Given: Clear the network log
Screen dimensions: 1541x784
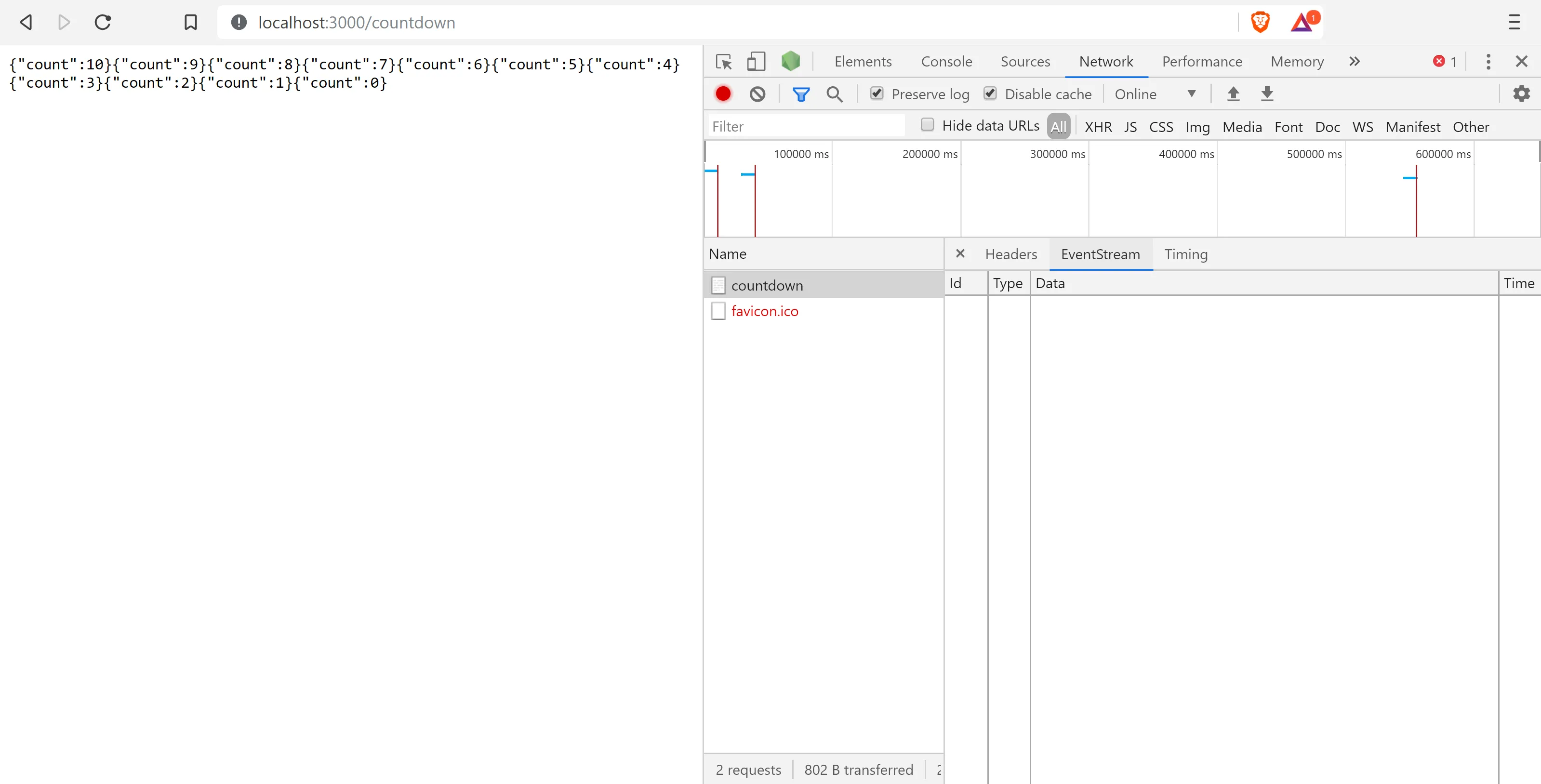Looking at the screenshot, I should click(757, 94).
